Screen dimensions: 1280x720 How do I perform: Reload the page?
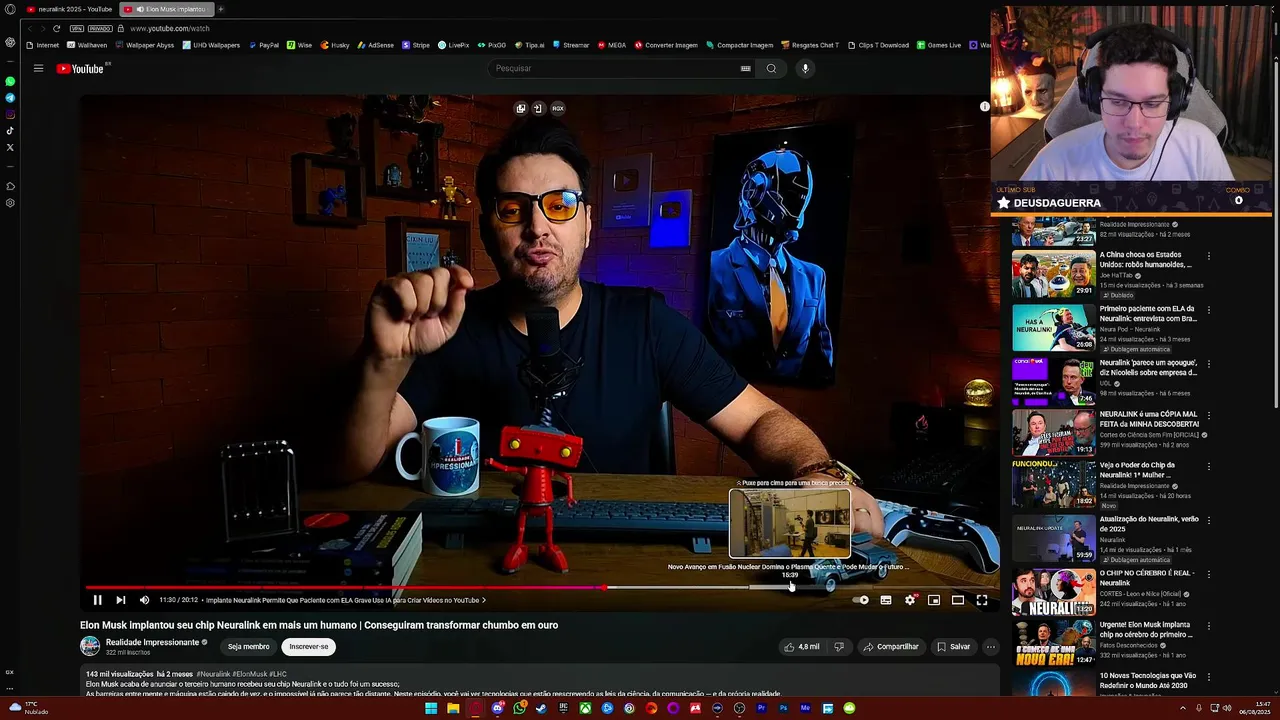pos(56,28)
